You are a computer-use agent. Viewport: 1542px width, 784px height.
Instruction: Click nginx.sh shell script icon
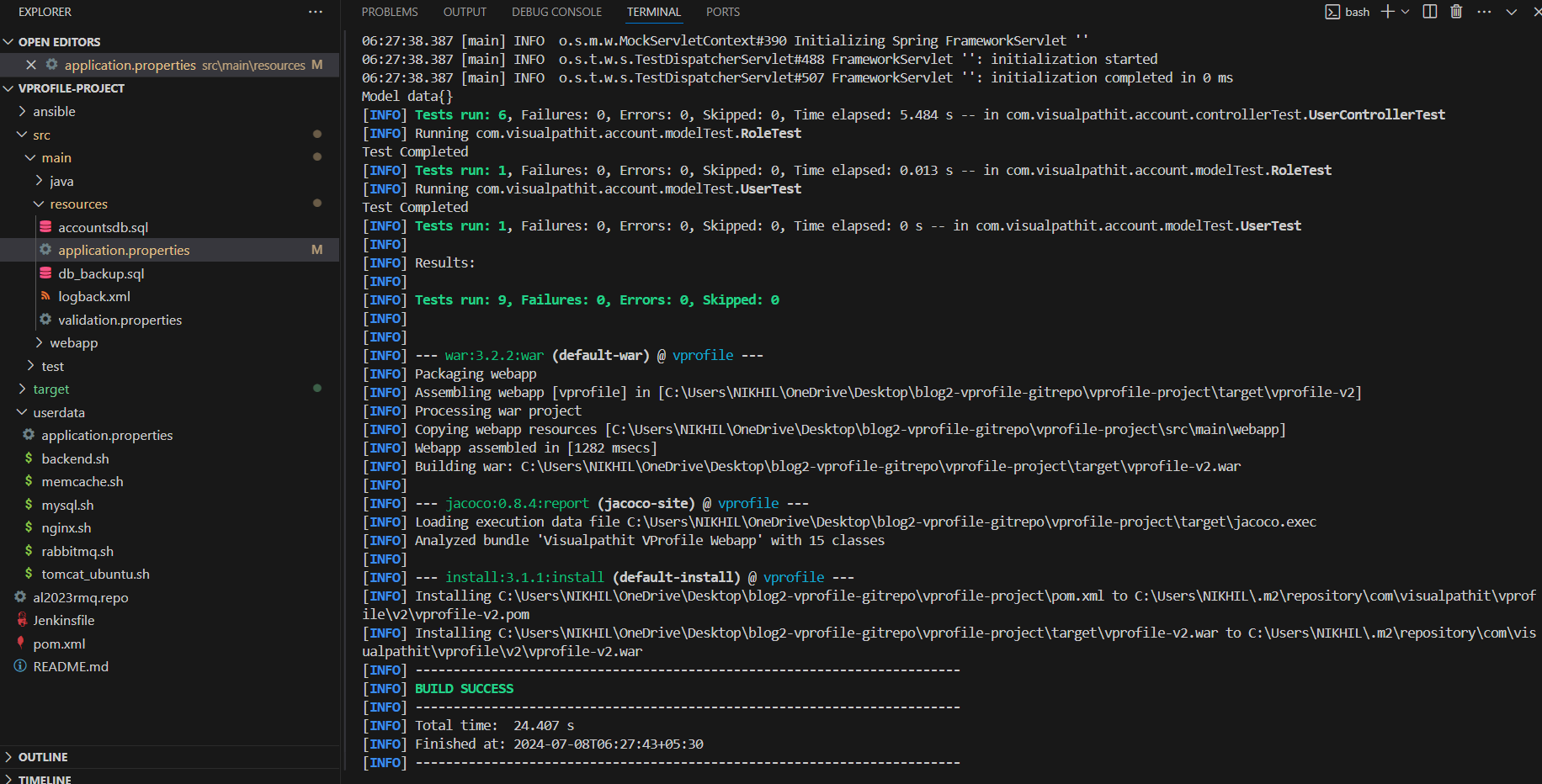coord(29,527)
